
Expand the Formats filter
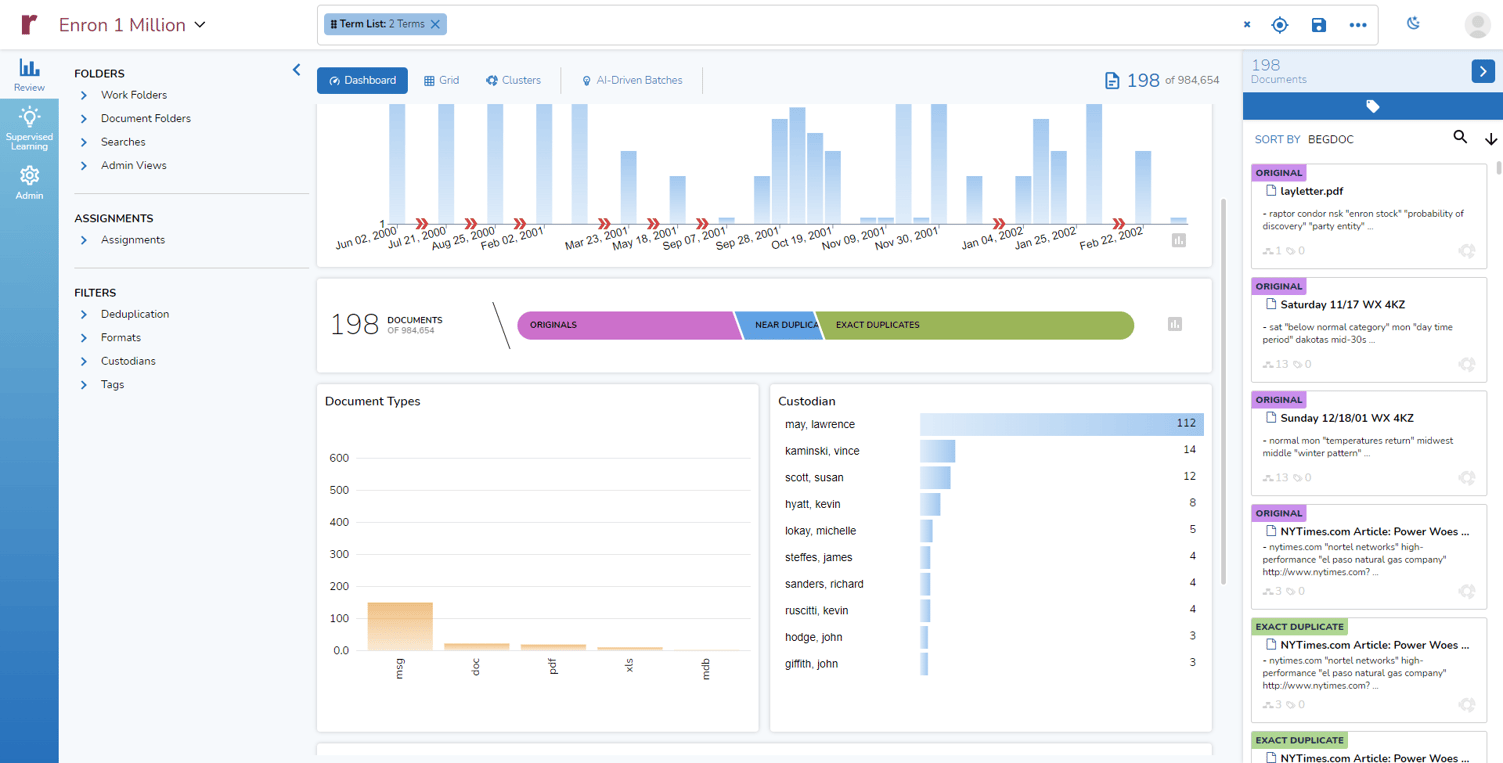(84, 338)
